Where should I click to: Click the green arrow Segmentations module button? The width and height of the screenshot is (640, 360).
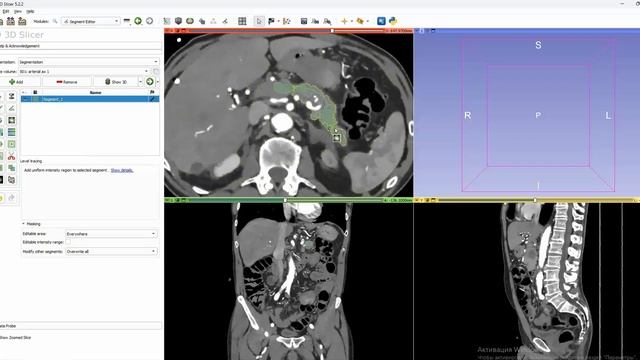[150, 82]
